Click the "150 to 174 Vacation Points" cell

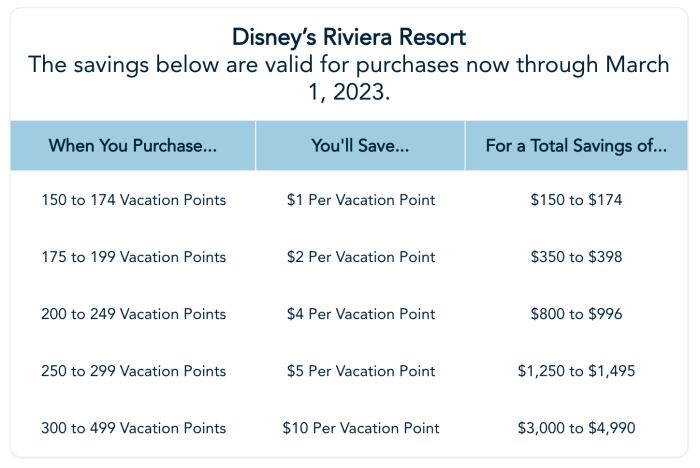click(x=133, y=200)
